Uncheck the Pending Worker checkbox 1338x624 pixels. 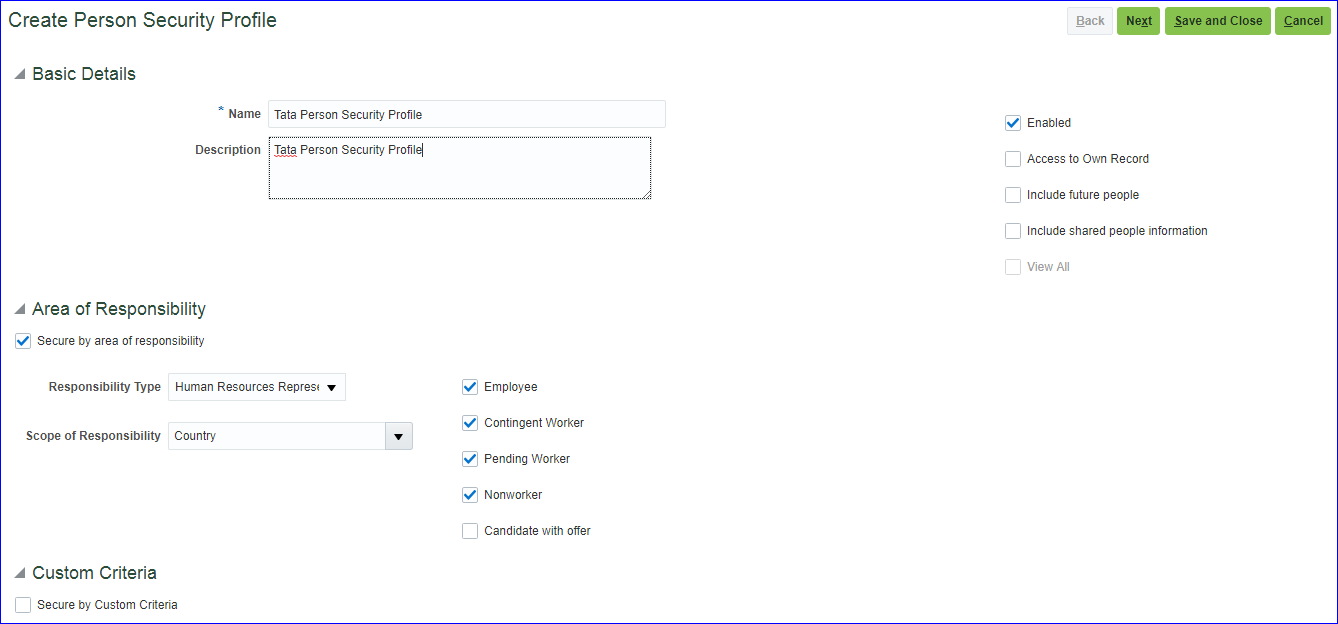tap(470, 459)
